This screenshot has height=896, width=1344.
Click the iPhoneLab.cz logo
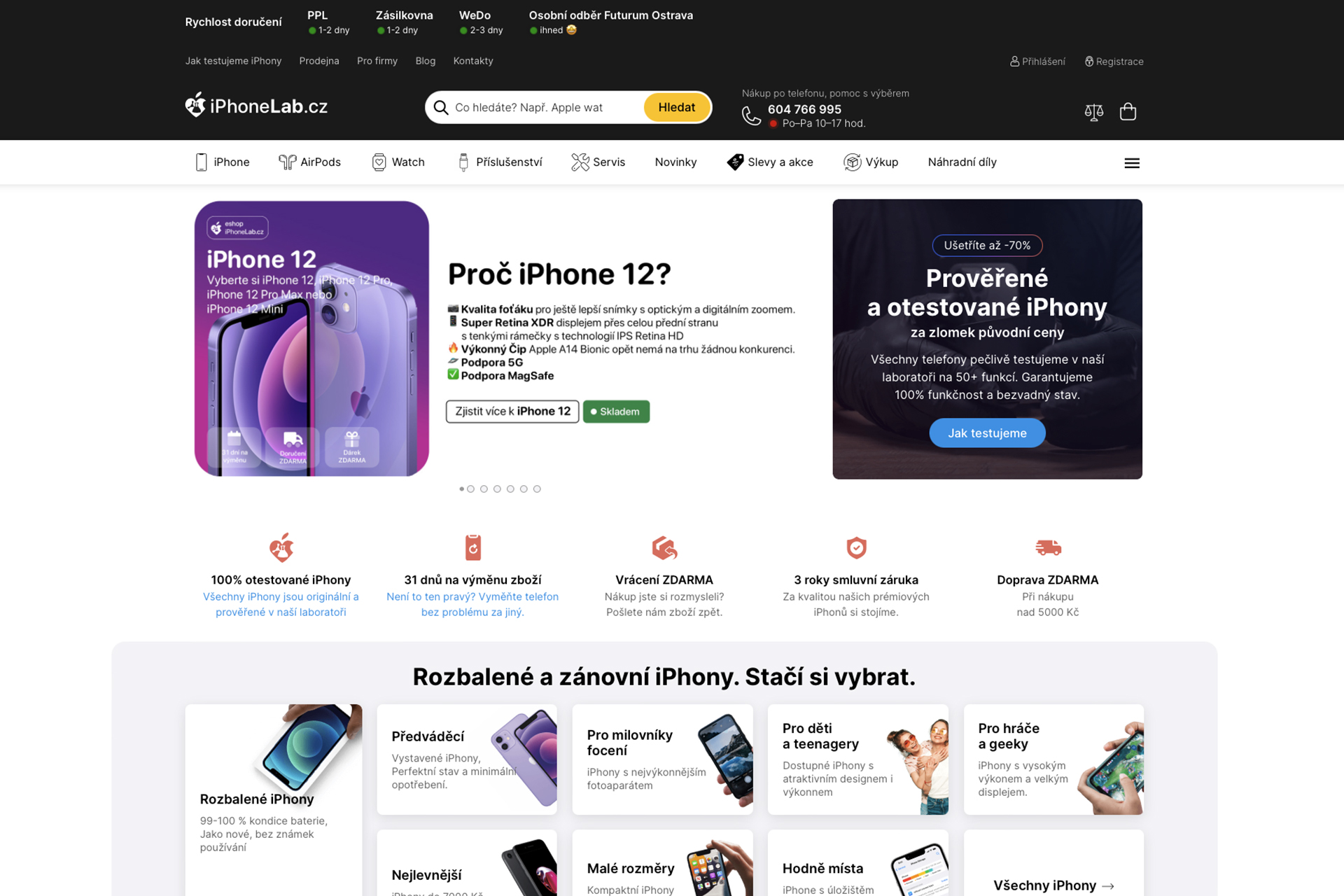256,106
